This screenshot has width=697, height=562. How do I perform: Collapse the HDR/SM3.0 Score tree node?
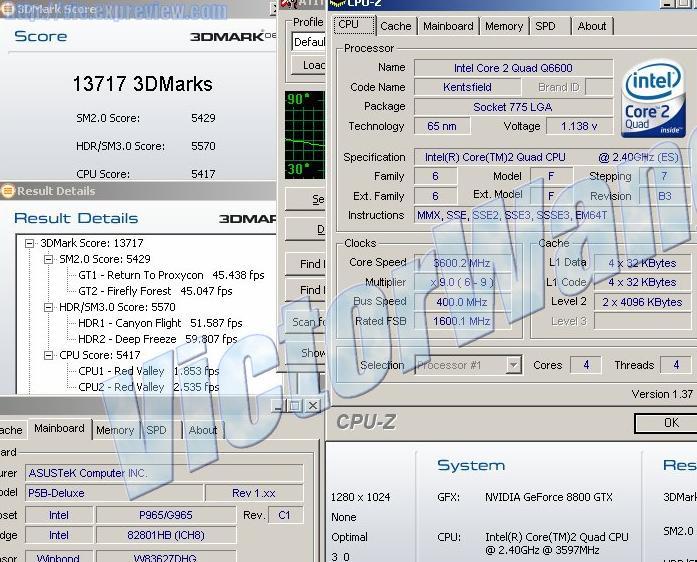[x=48, y=307]
